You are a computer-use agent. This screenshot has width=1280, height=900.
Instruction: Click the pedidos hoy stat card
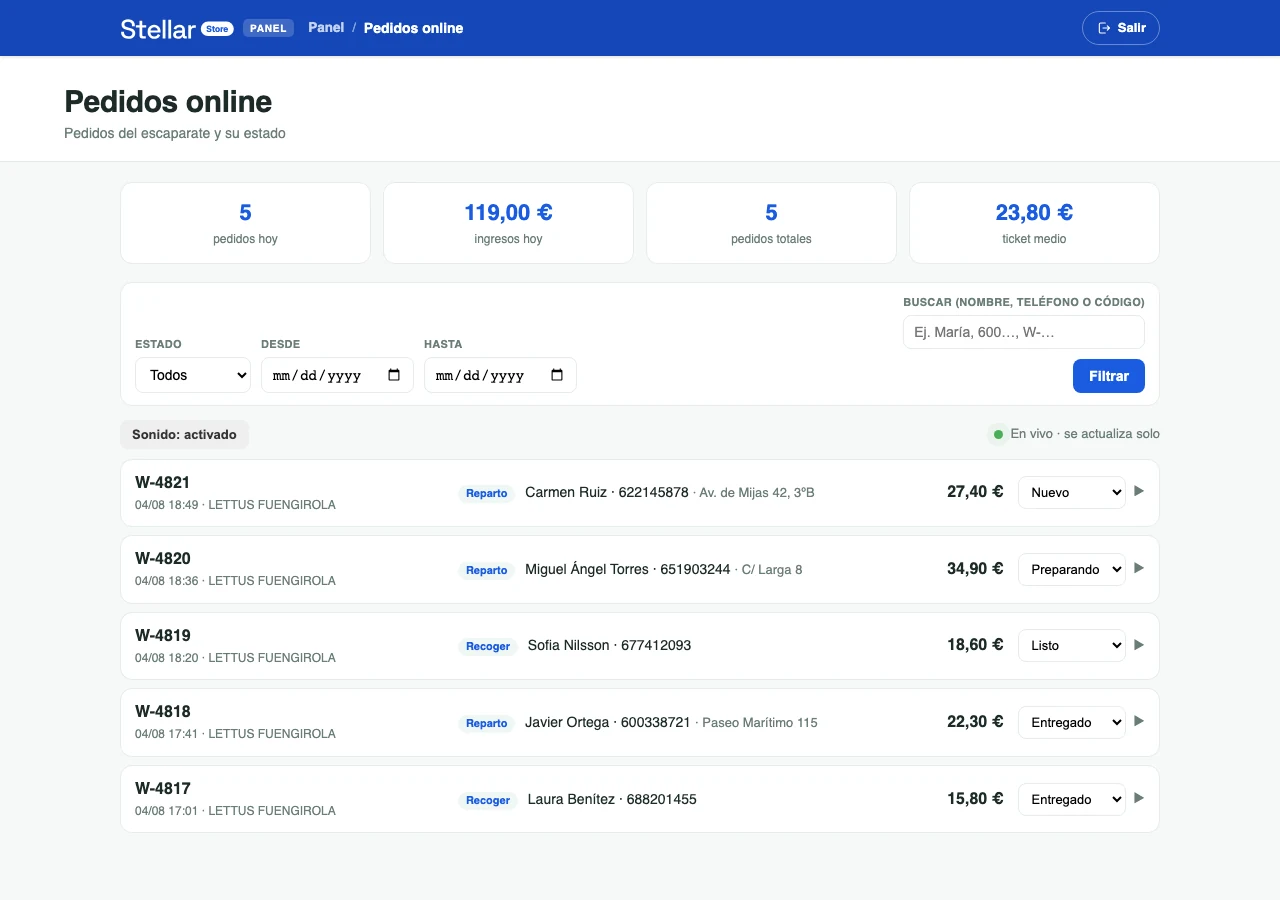point(245,223)
